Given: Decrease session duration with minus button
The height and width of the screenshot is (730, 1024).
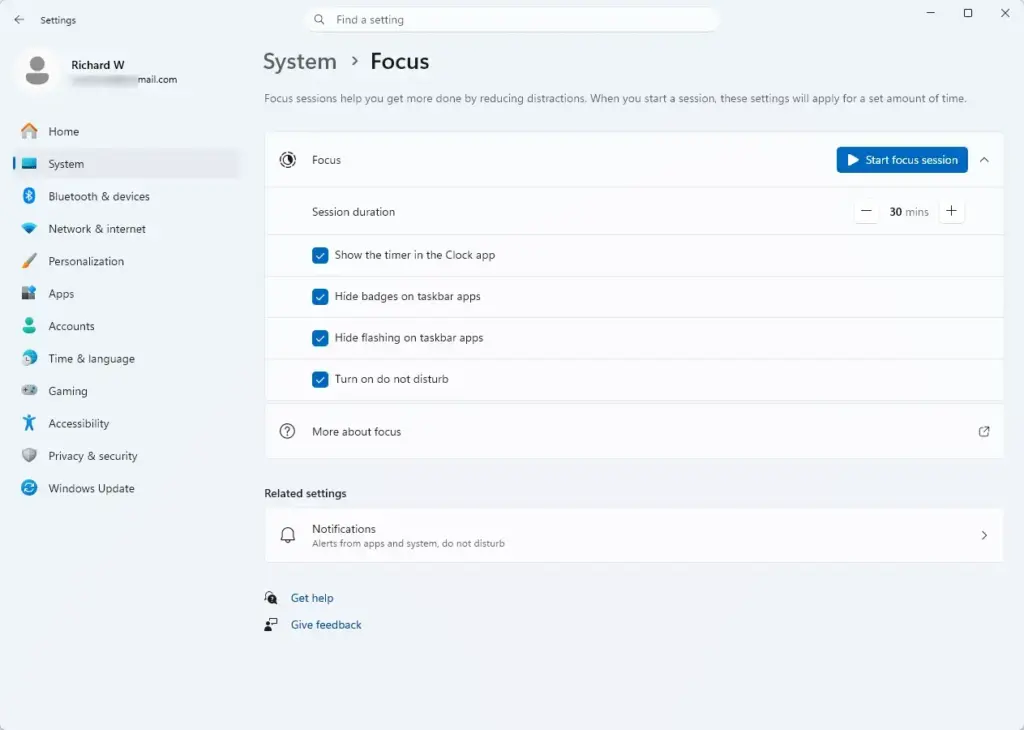Looking at the screenshot, I should [x=866, y=211].
